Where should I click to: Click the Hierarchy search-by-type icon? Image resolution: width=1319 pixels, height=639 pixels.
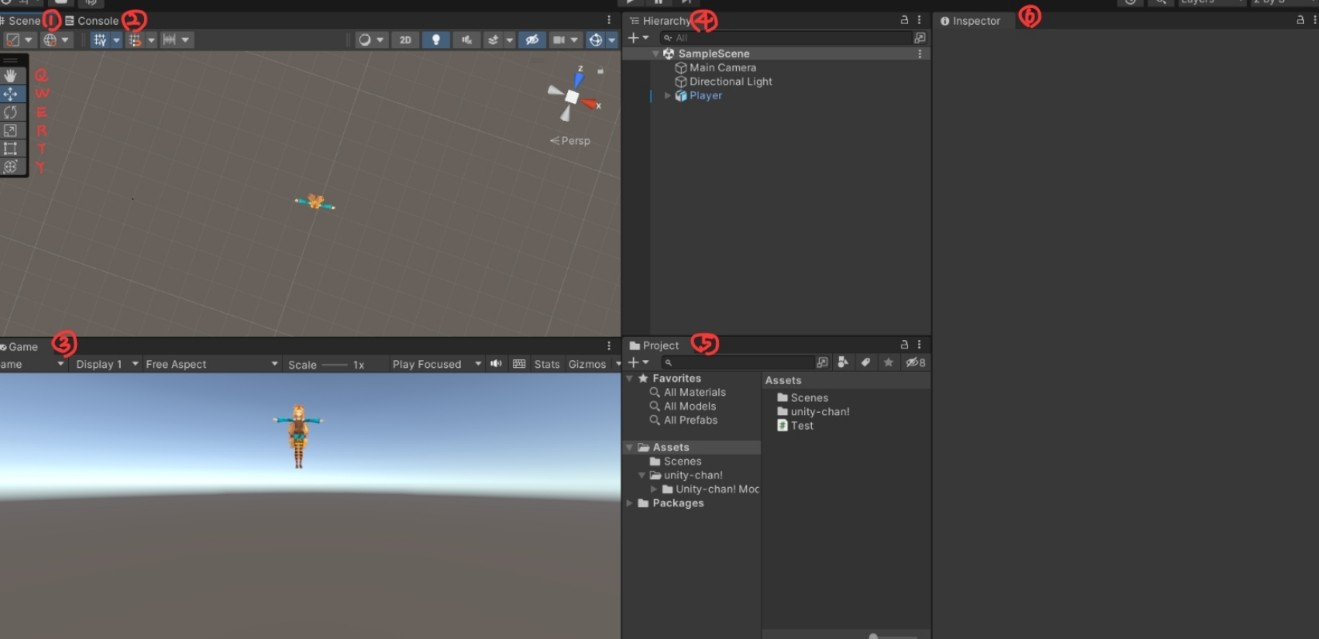click(x=920, y=38)
